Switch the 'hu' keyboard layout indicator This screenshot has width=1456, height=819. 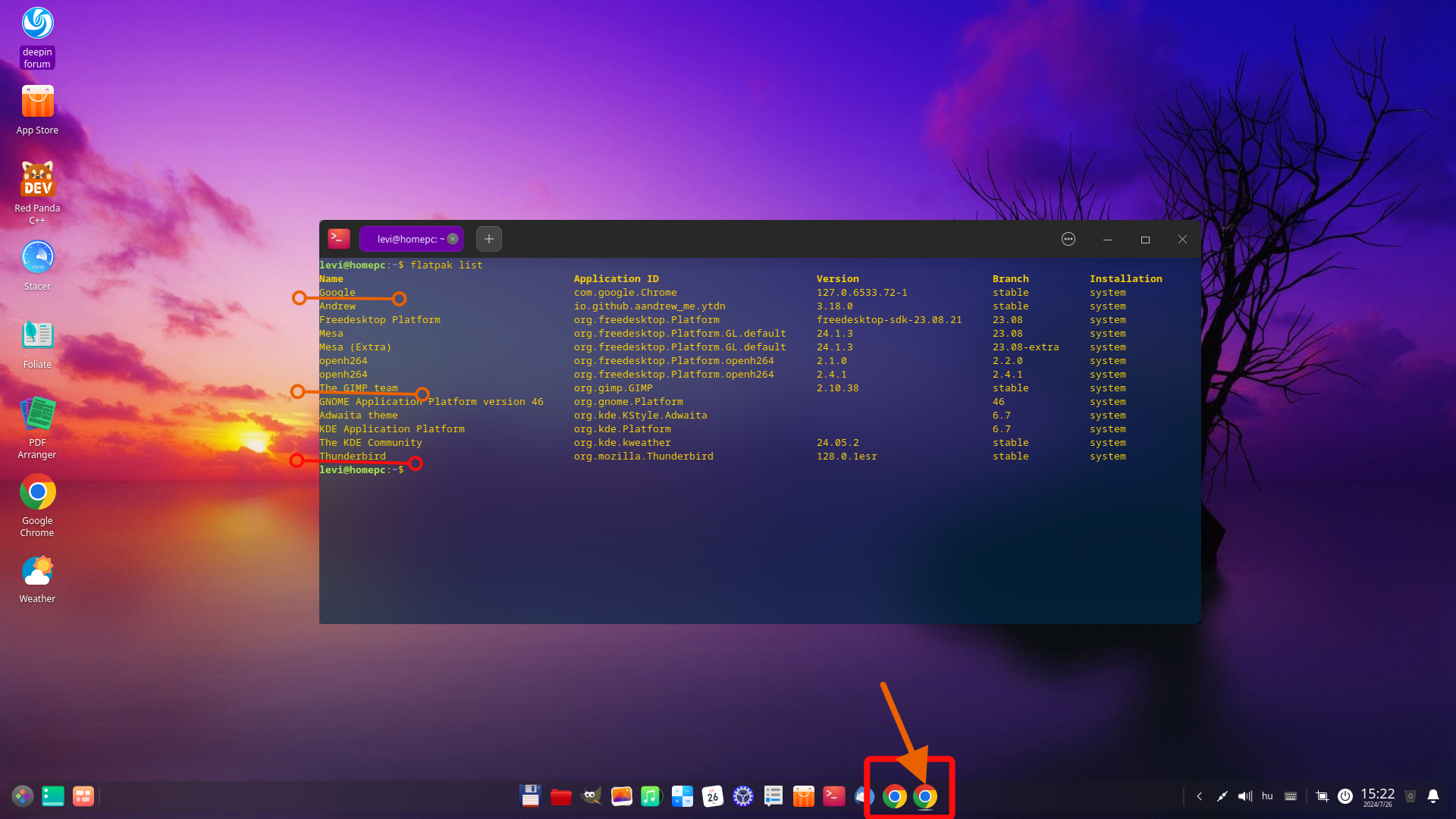pyautogui.click(x=1267, y=796)
